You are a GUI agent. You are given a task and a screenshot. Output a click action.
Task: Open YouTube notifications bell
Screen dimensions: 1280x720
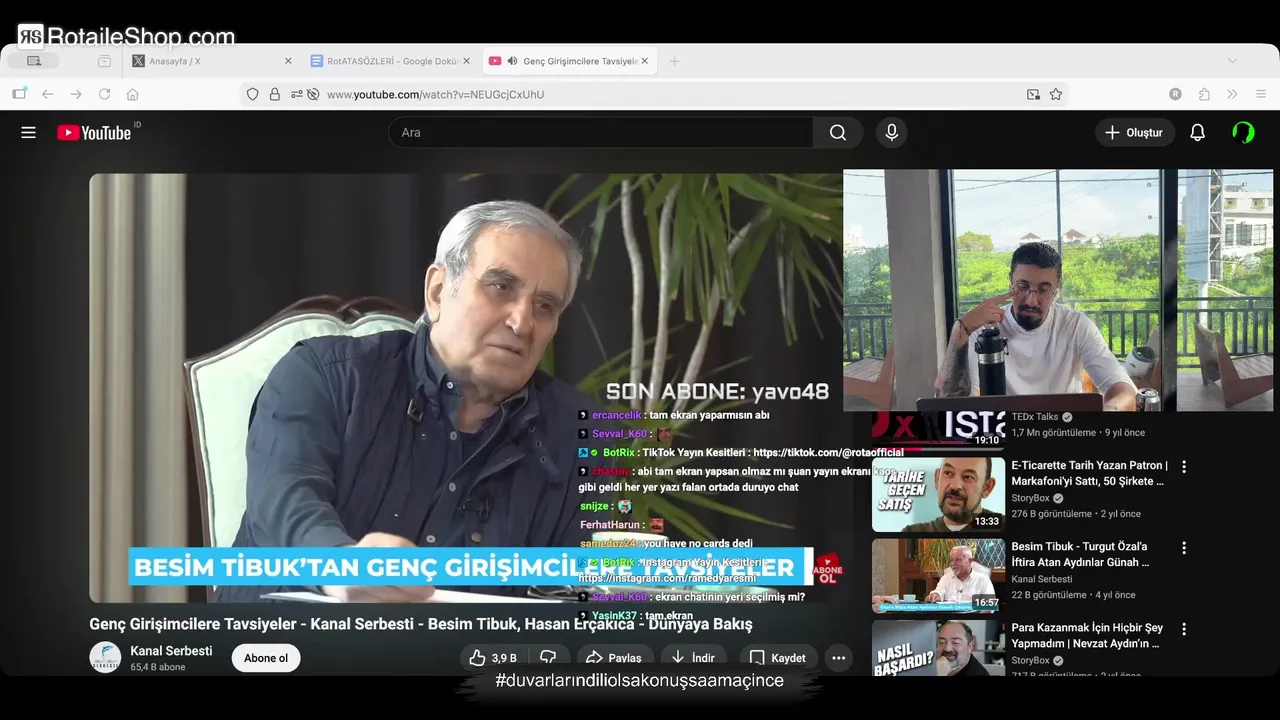(x=1197, y=132)
